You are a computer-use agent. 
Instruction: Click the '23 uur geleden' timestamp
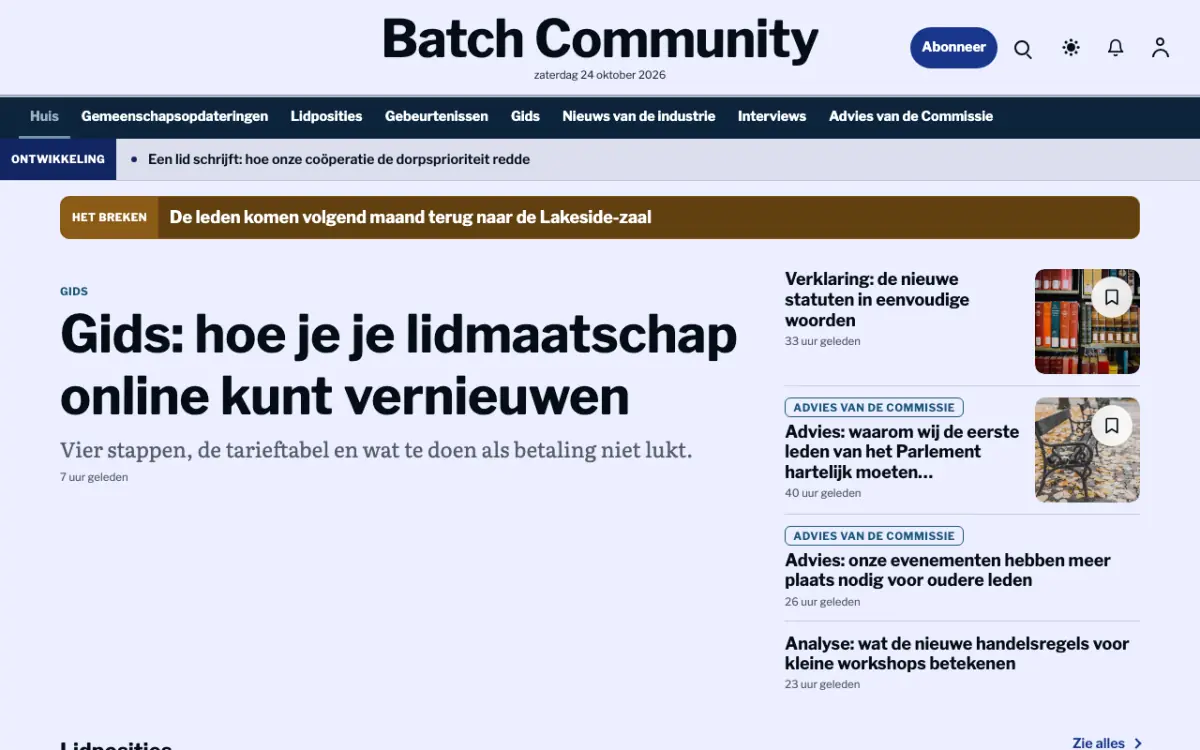point(823,685)
